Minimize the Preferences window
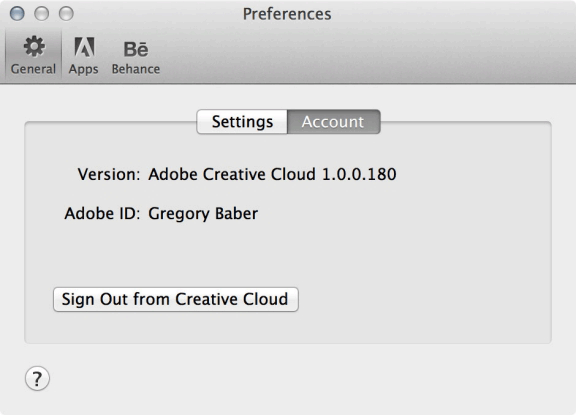Image resolution: width=576 pixels, height=415 pixels. [42, 14]
